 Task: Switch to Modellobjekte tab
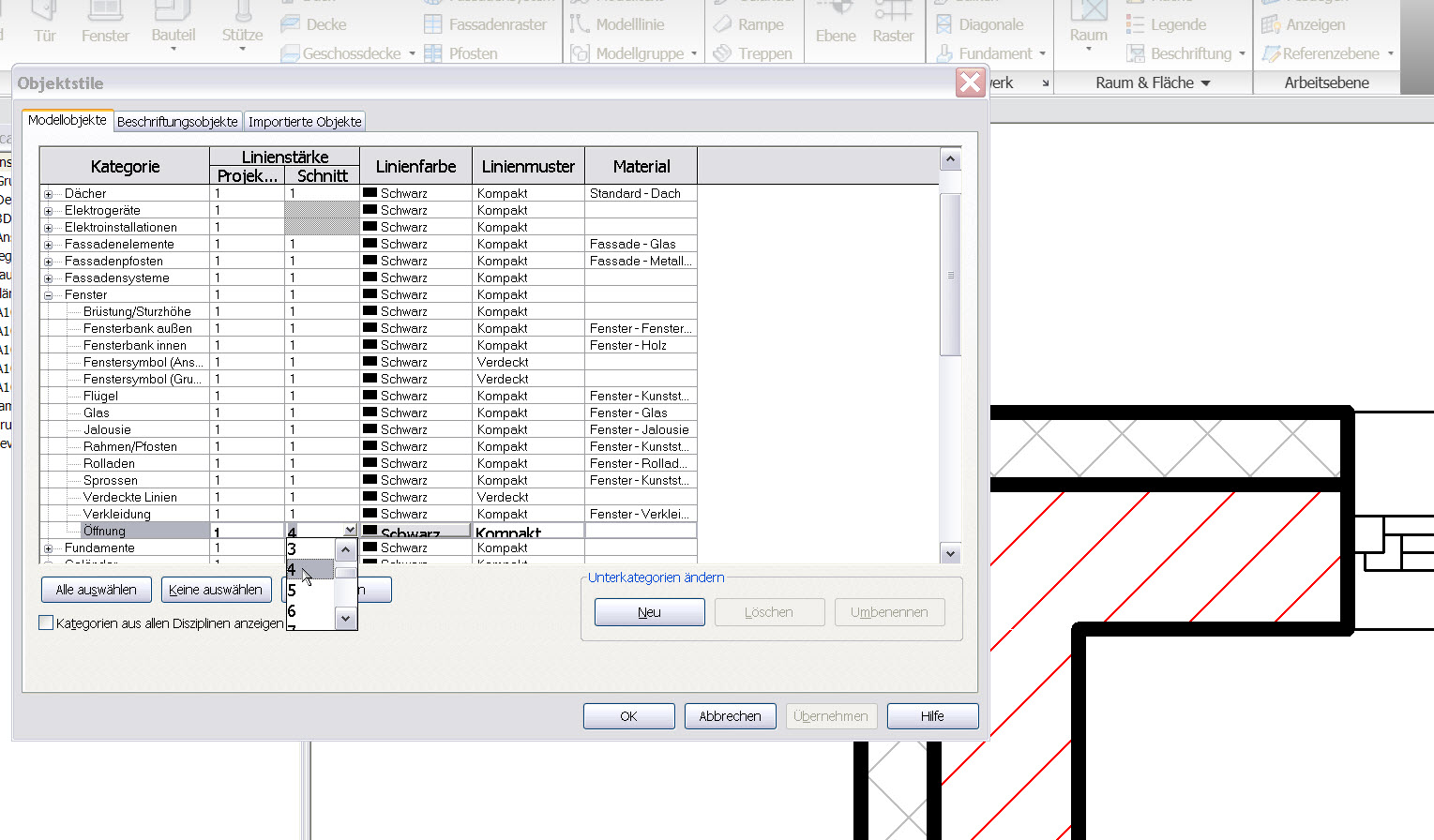(x=68, y=120)
